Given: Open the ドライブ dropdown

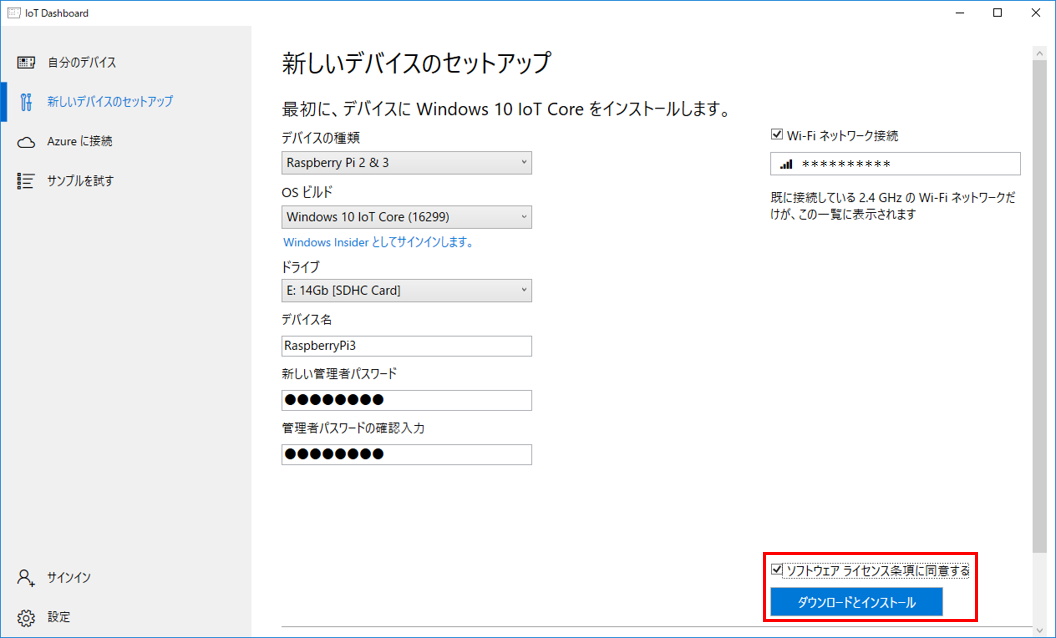Looking at the screenshot, I should [406, 290].
